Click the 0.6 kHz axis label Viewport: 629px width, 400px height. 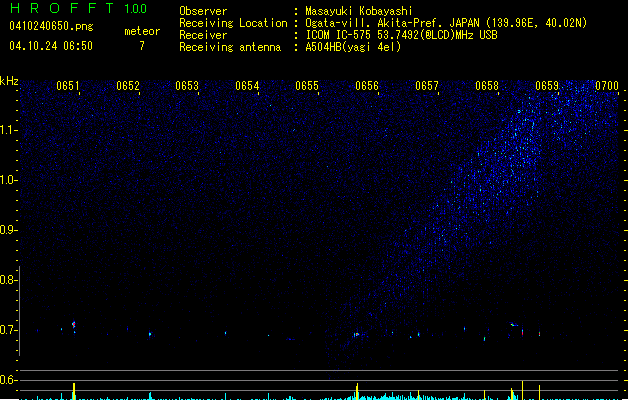click(9, 380)
